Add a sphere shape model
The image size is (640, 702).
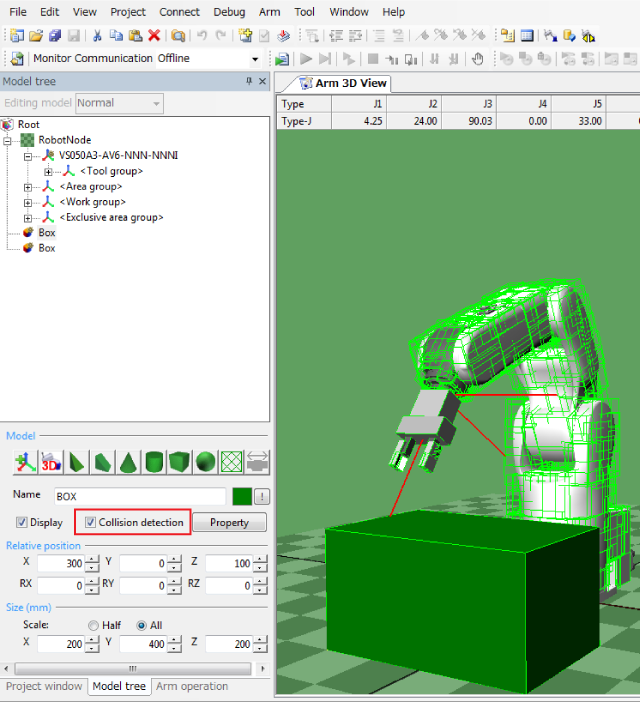click(206, 462)
